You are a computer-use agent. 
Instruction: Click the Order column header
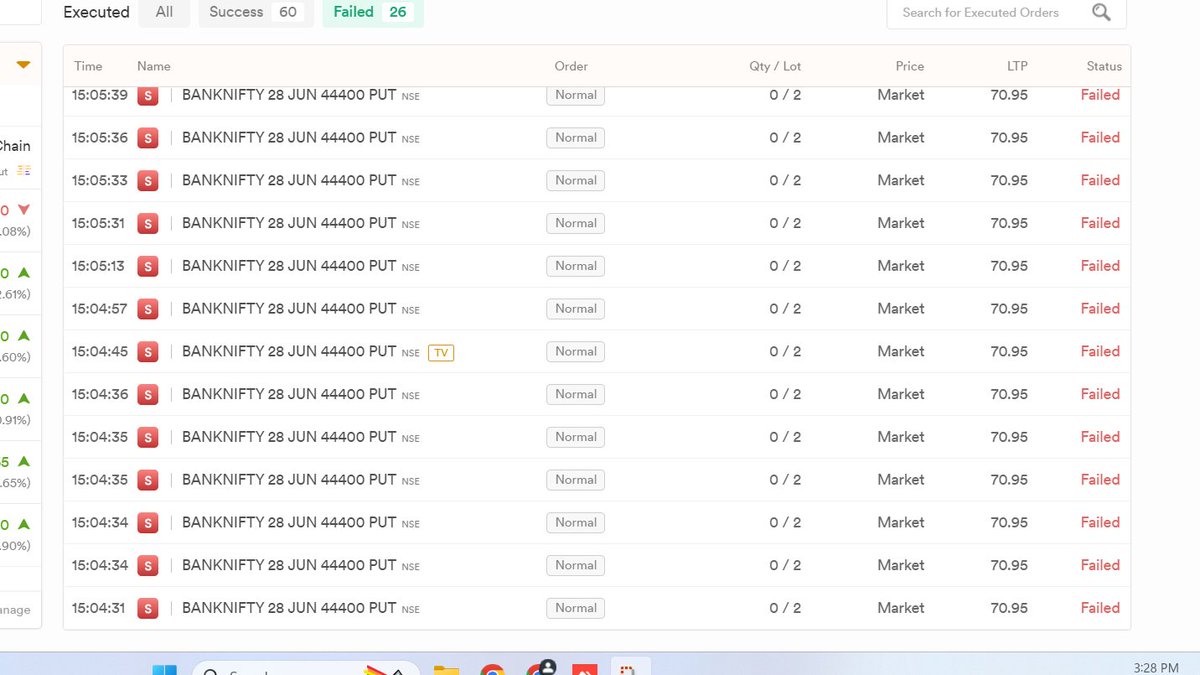pos(571,66)
